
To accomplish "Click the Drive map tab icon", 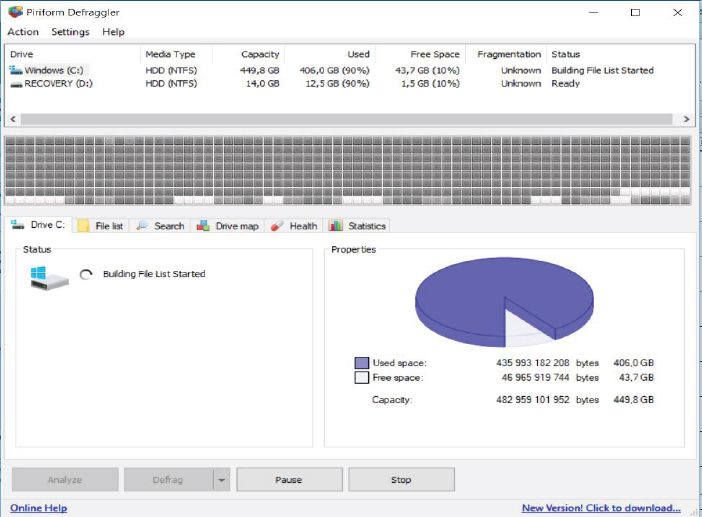I will (x=203, y=226).
